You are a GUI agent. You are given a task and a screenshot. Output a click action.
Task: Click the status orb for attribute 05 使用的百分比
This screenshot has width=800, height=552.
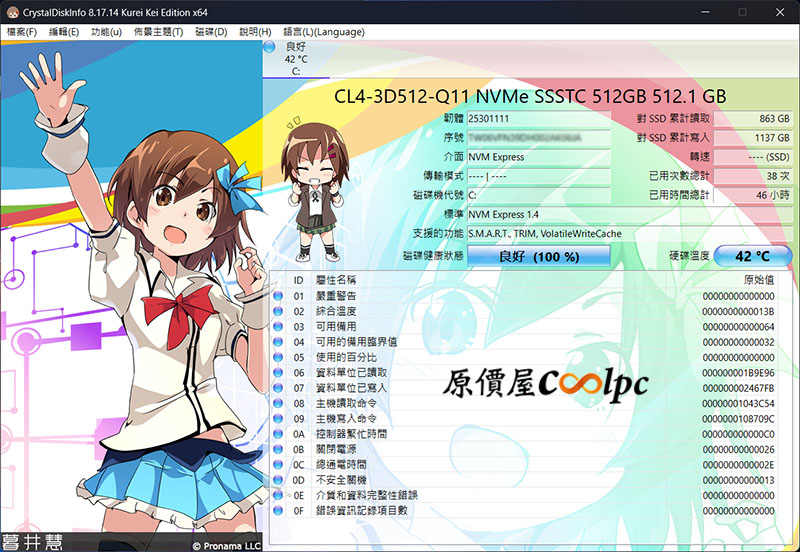(278, 357)
